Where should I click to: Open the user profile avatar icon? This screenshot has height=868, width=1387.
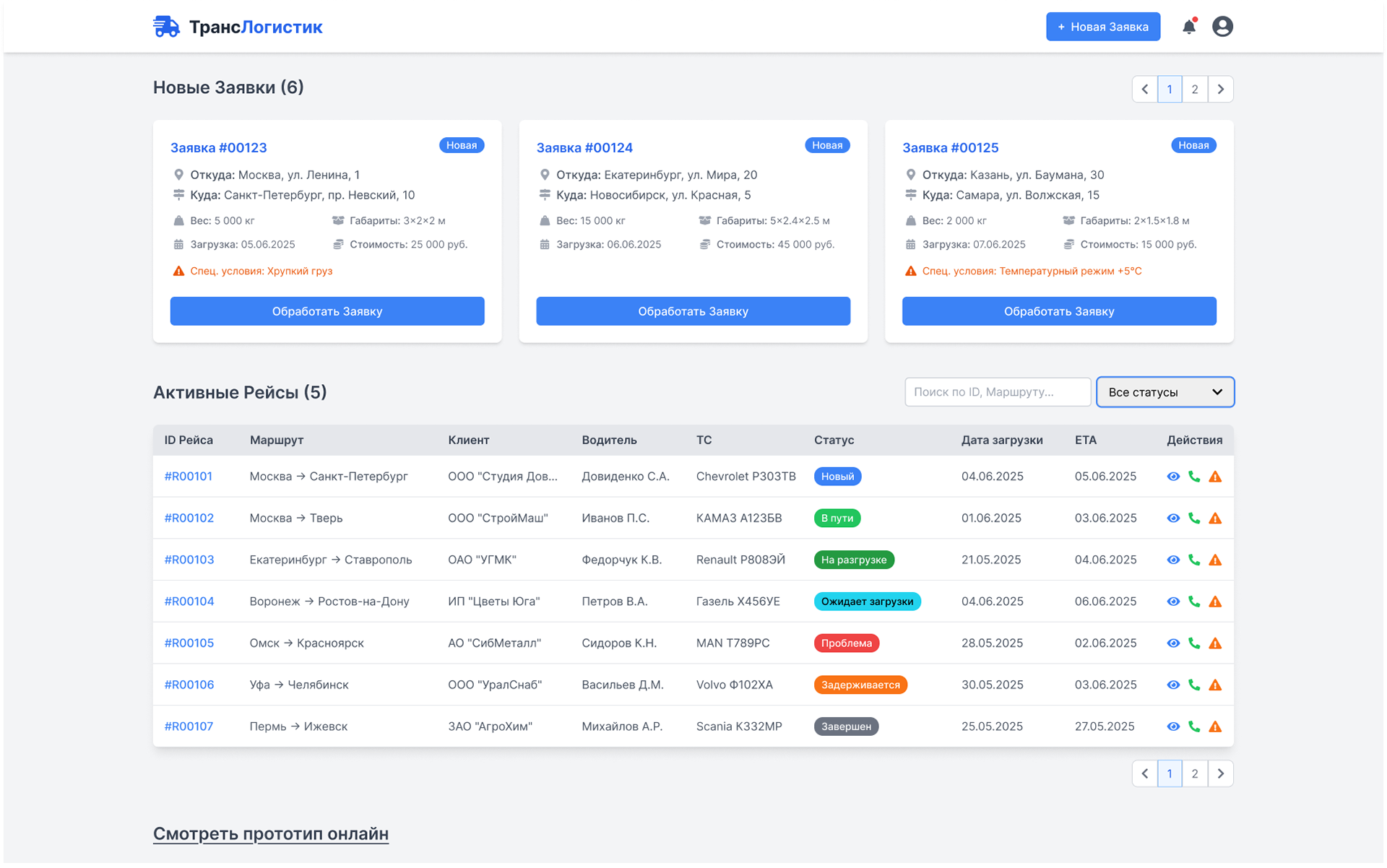pyautogui.click(x=1222, y=27)
